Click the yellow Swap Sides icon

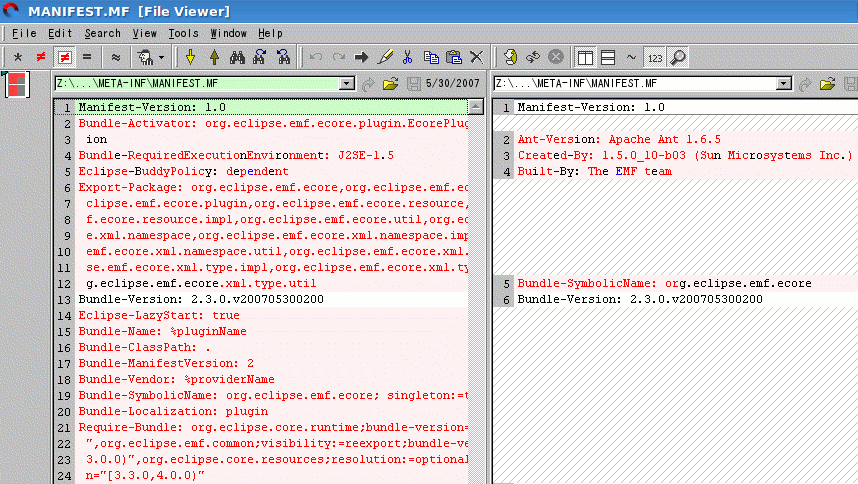[510, 57]
